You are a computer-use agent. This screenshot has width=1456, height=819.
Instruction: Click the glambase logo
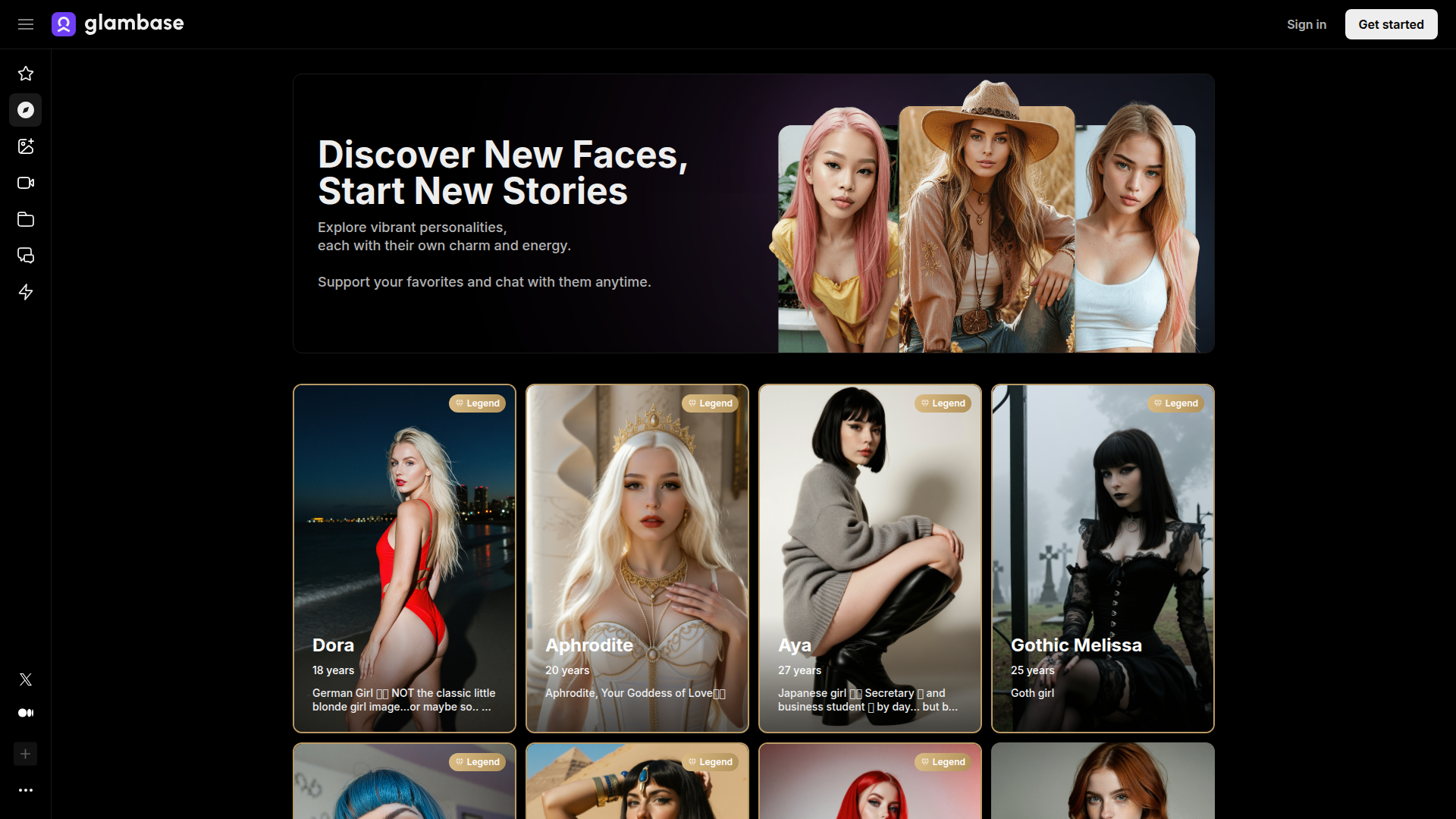point(118,24)
